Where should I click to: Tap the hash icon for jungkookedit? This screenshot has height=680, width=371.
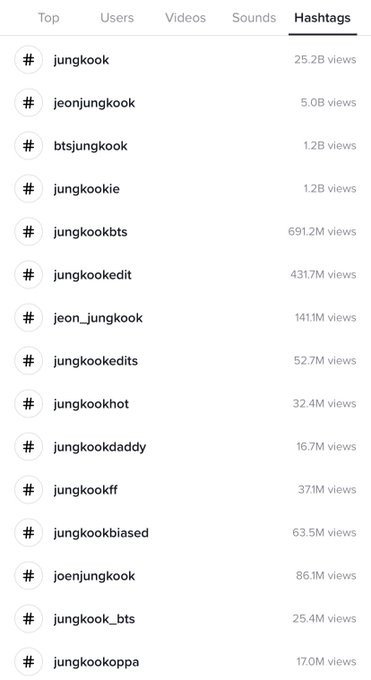(x=29, y=275)
